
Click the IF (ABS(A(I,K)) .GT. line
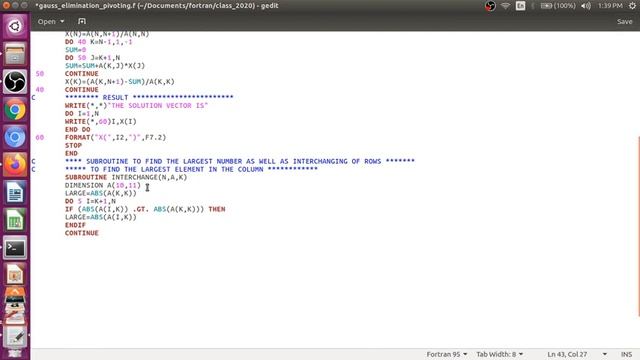pos(145,209)
